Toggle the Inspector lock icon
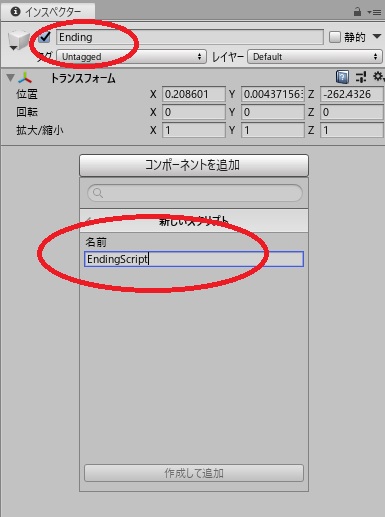Viewport: 385px width, 517px height. (x=357, y=12)
